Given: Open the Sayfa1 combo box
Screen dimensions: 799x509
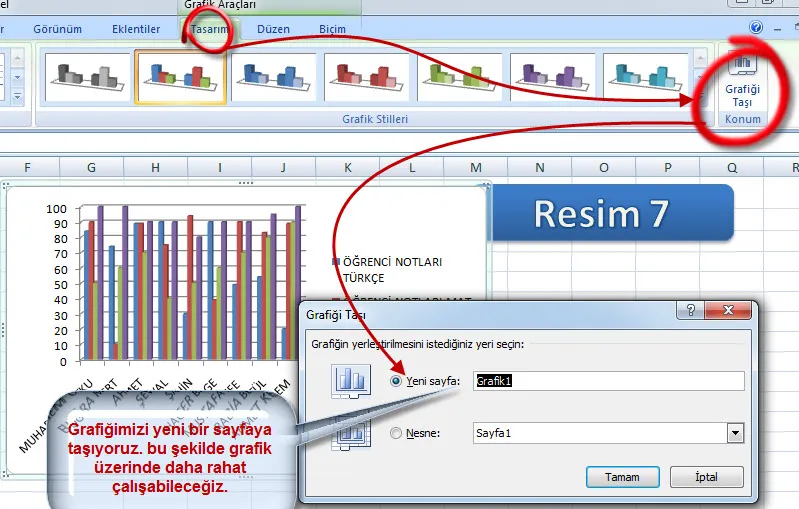Looking at the screenshot, I should click(x=600, y=433).
